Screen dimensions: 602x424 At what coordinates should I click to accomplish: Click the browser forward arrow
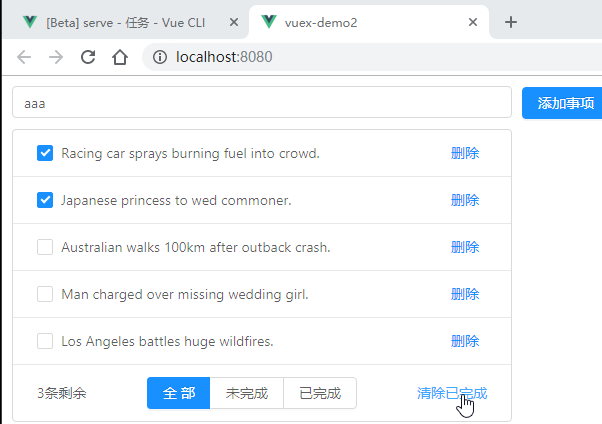point(56,57)
